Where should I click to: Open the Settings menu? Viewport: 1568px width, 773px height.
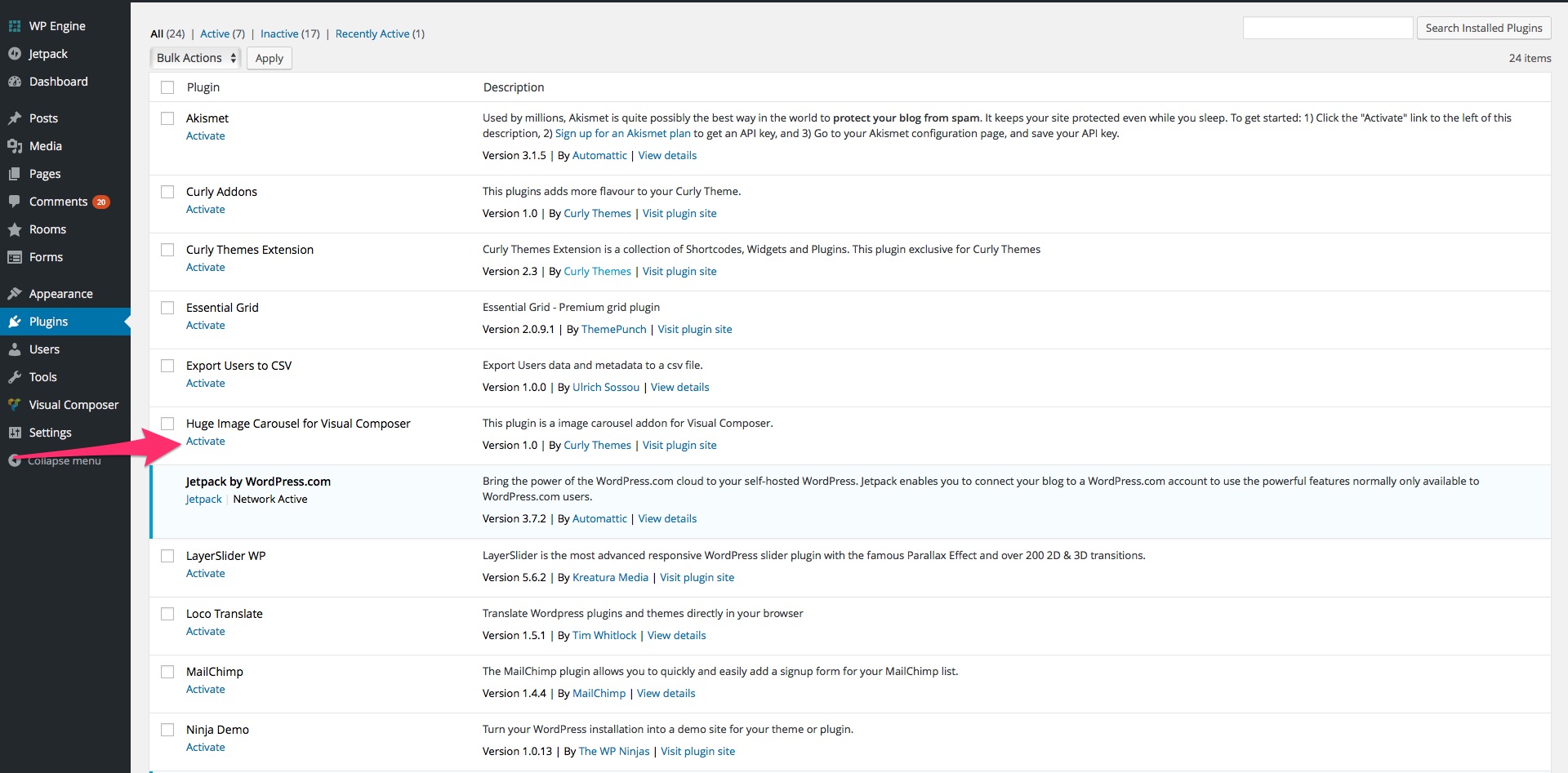pyautogui.click(x=50, y=433)
